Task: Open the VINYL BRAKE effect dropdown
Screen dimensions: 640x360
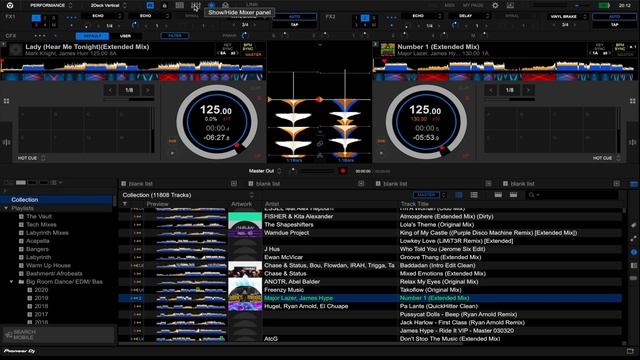Action: [568, 16]
